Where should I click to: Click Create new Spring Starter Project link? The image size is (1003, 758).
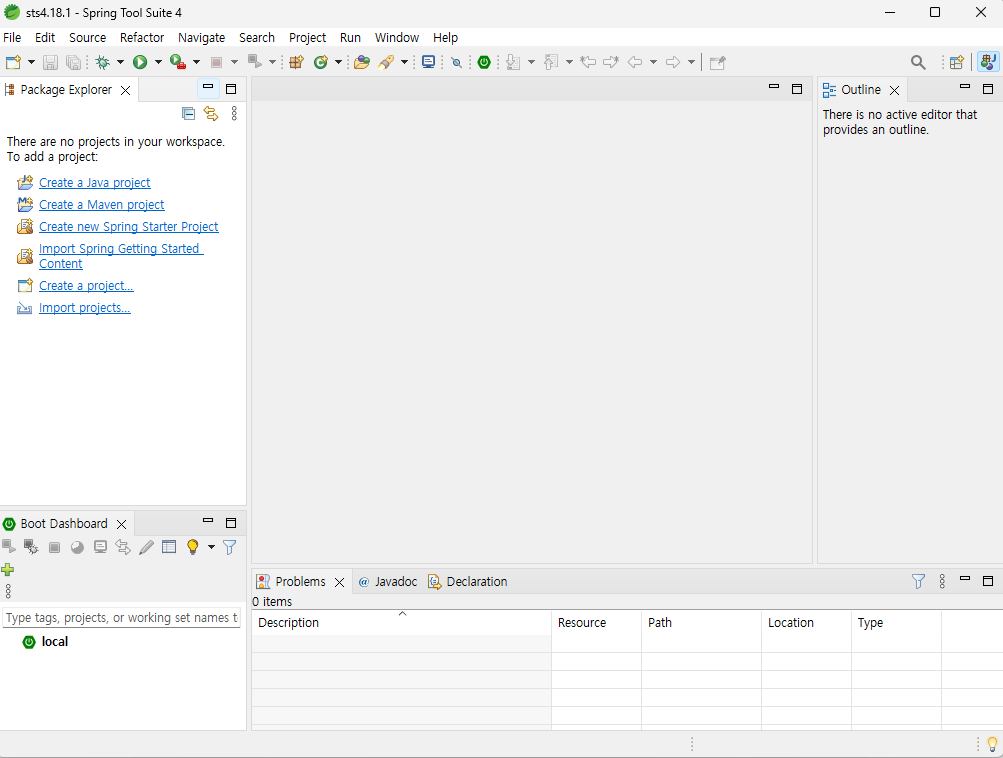(129, 226)
